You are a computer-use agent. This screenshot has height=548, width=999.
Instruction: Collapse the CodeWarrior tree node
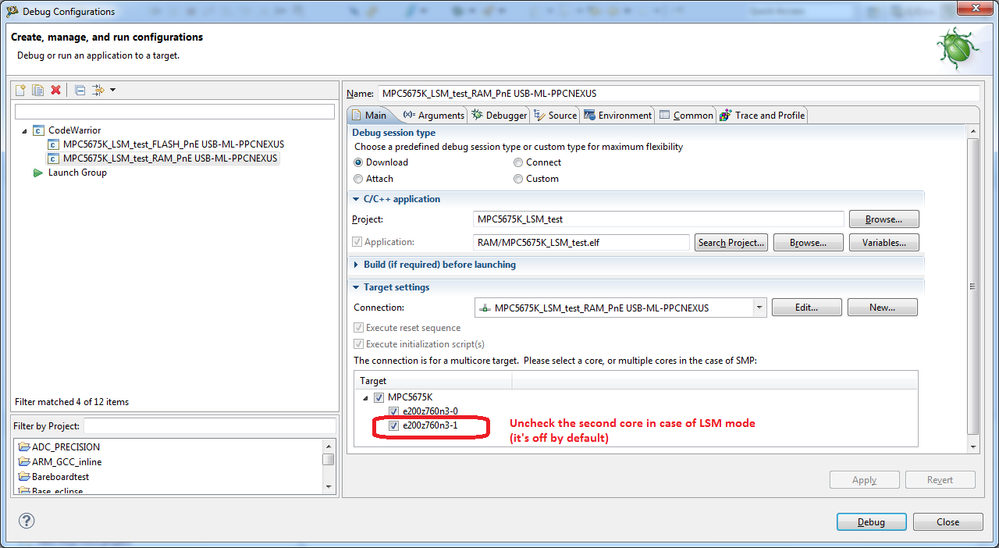[25, 131]
